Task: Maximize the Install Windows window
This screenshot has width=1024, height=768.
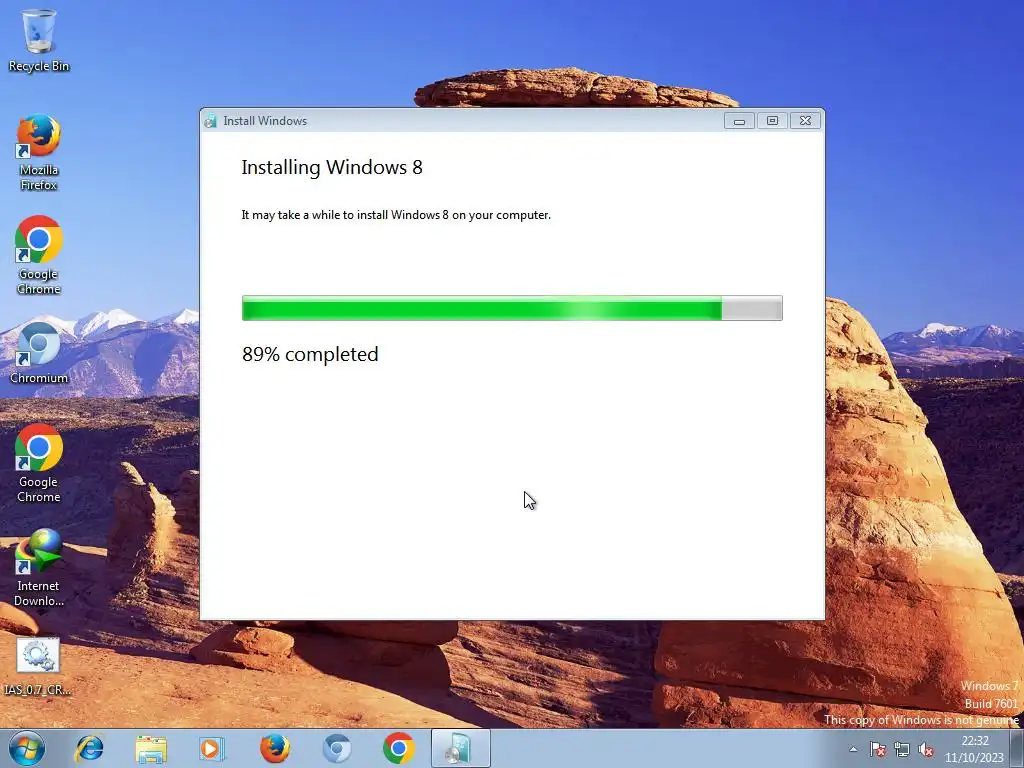Action: point(772,121)
